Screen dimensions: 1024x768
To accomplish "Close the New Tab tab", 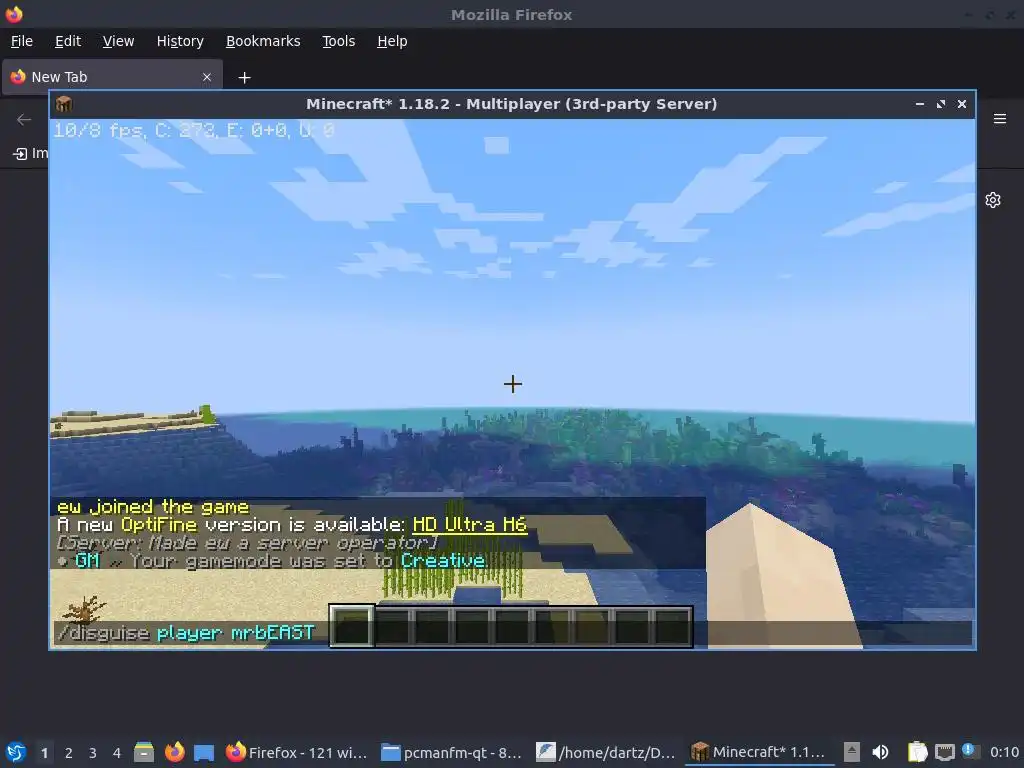I will pos(207,77).
